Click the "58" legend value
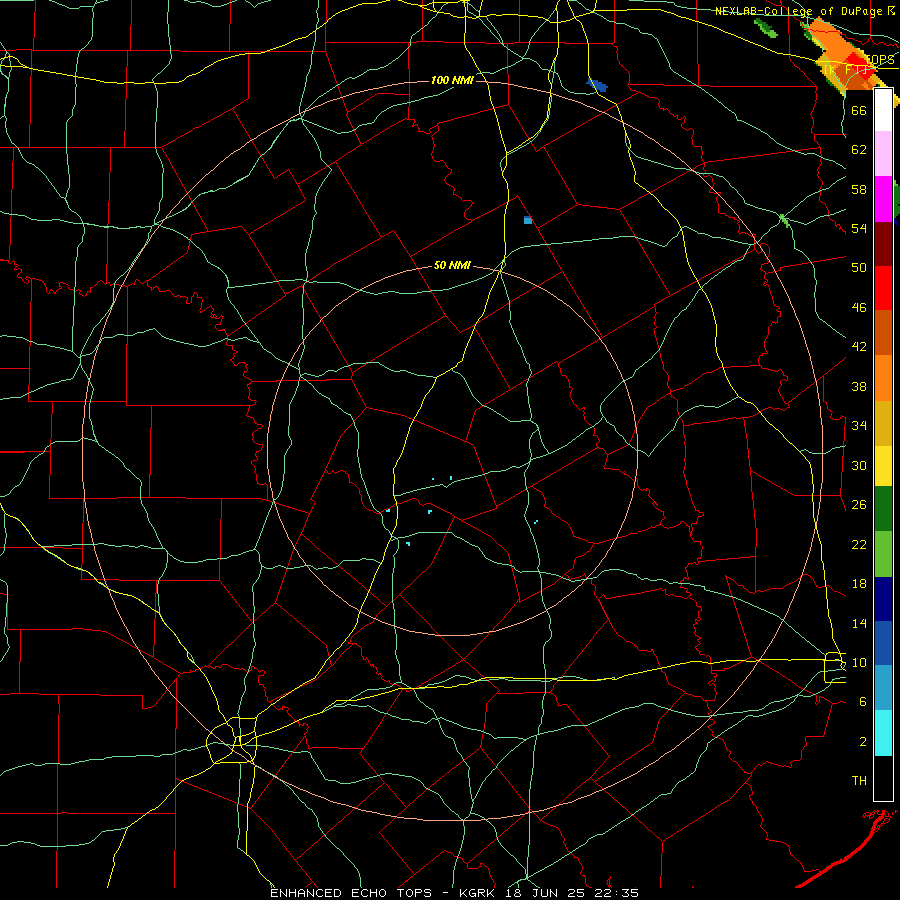Screen dimensions: 900x900 click(x=859, y=189)
